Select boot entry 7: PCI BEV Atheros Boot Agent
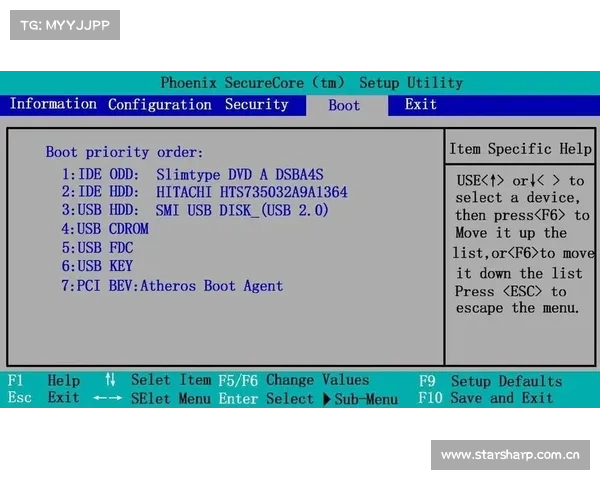Screen dimensions: 600x480 click(172, 286)
